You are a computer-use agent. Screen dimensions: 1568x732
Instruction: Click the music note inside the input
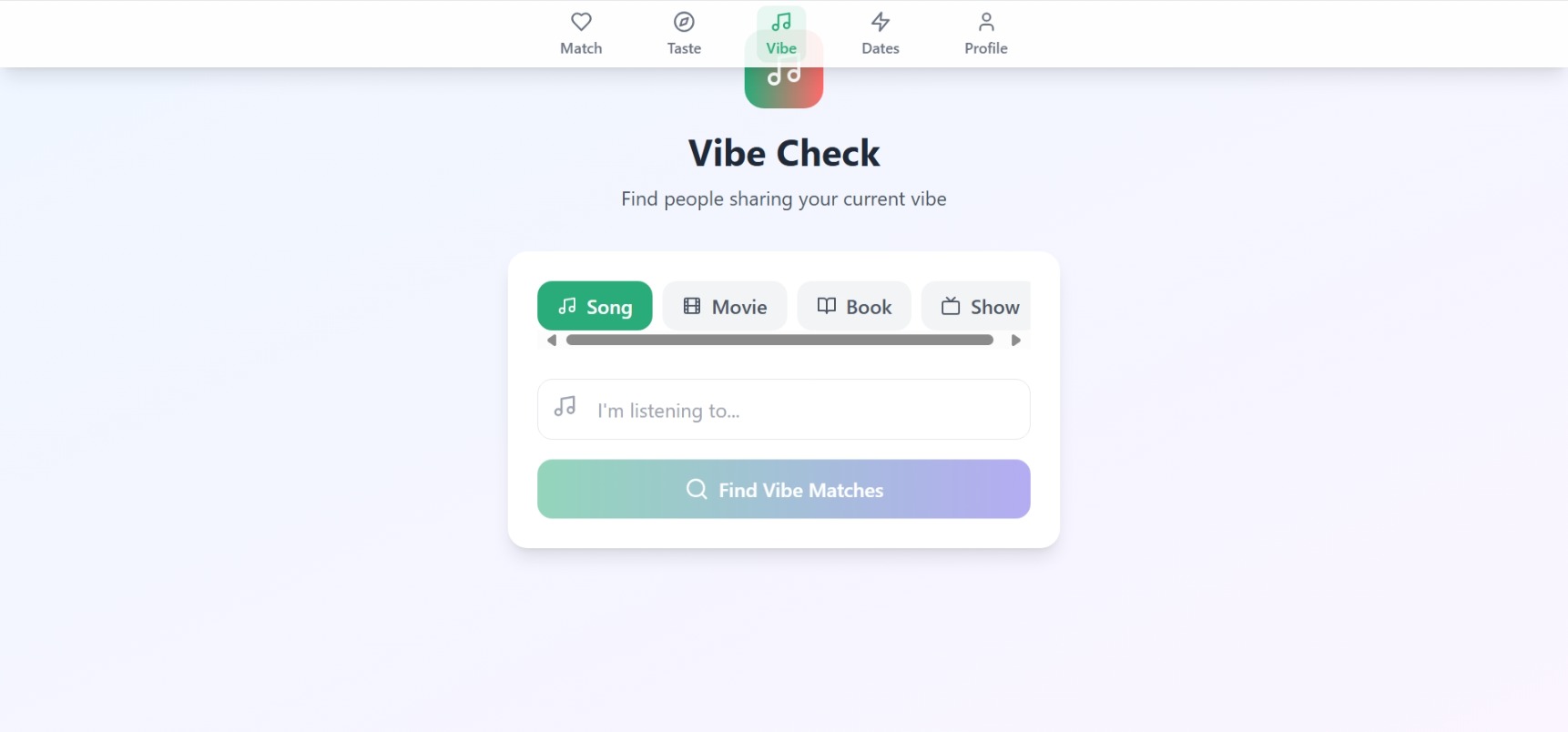(x=565, y=406)
